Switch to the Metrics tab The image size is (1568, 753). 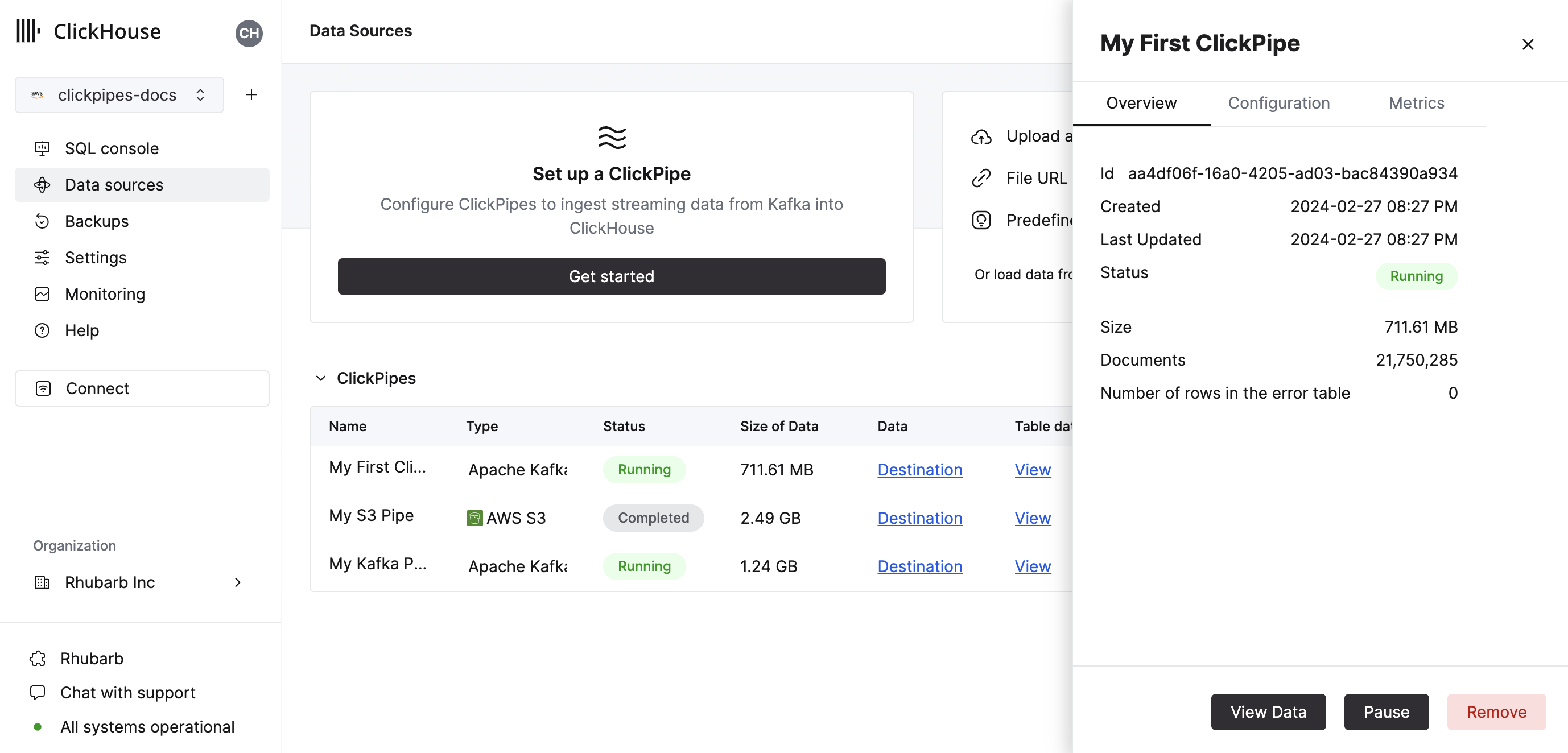1417,103
